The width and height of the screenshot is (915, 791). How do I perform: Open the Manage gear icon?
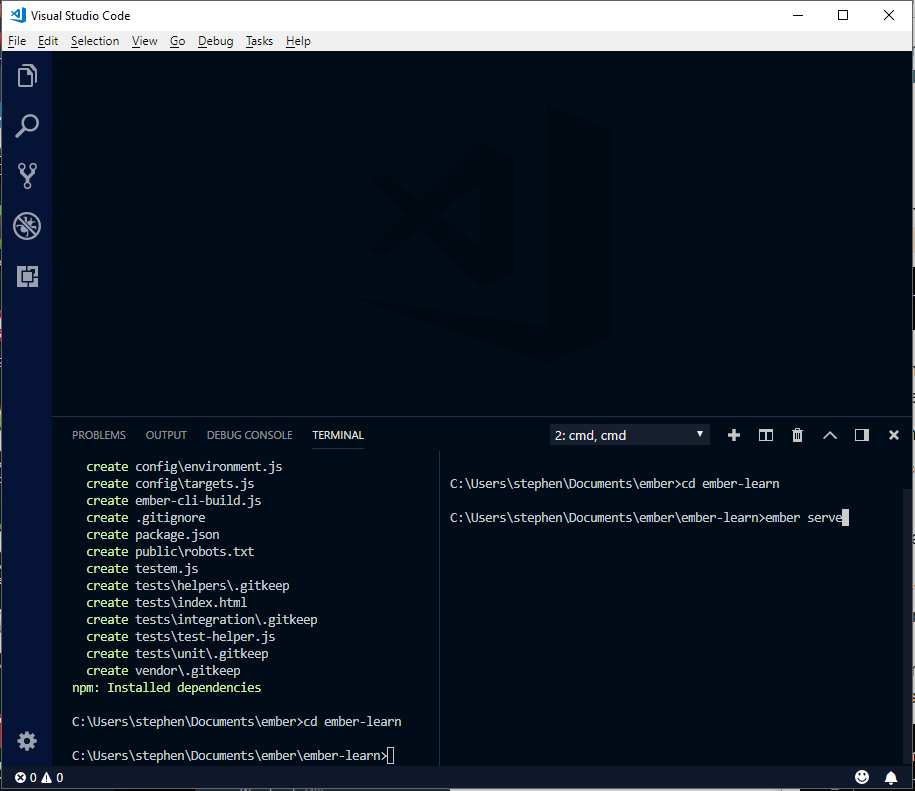[x=27, y=741]
